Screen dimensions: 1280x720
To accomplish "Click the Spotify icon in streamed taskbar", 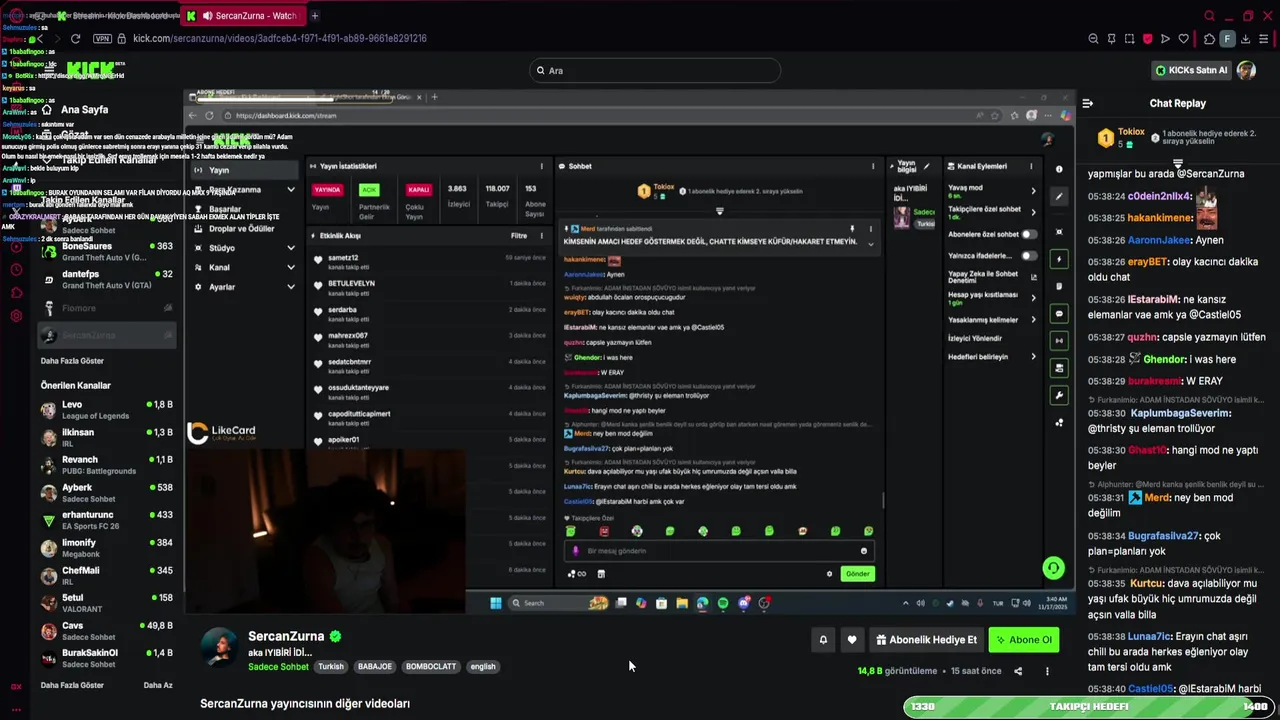I will click(x=723, y=603).
